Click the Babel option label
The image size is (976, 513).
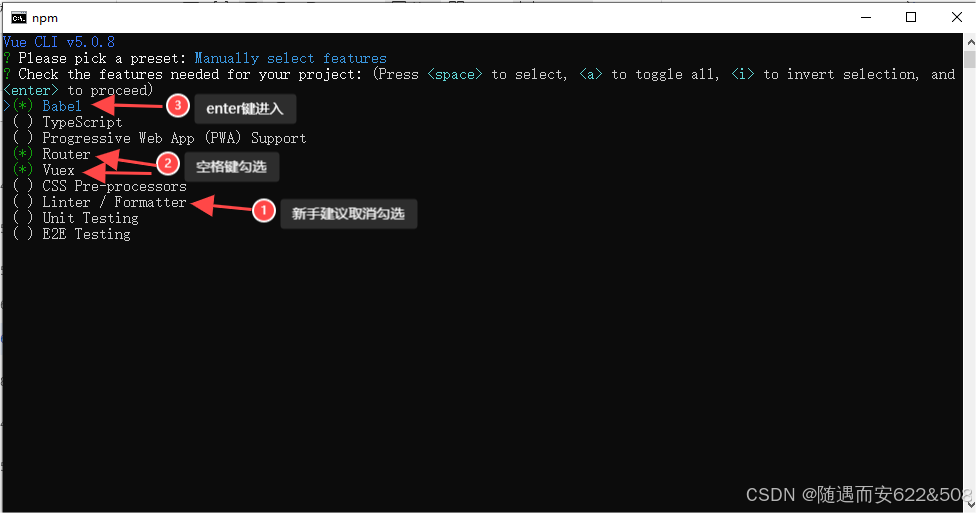[62, 106]
